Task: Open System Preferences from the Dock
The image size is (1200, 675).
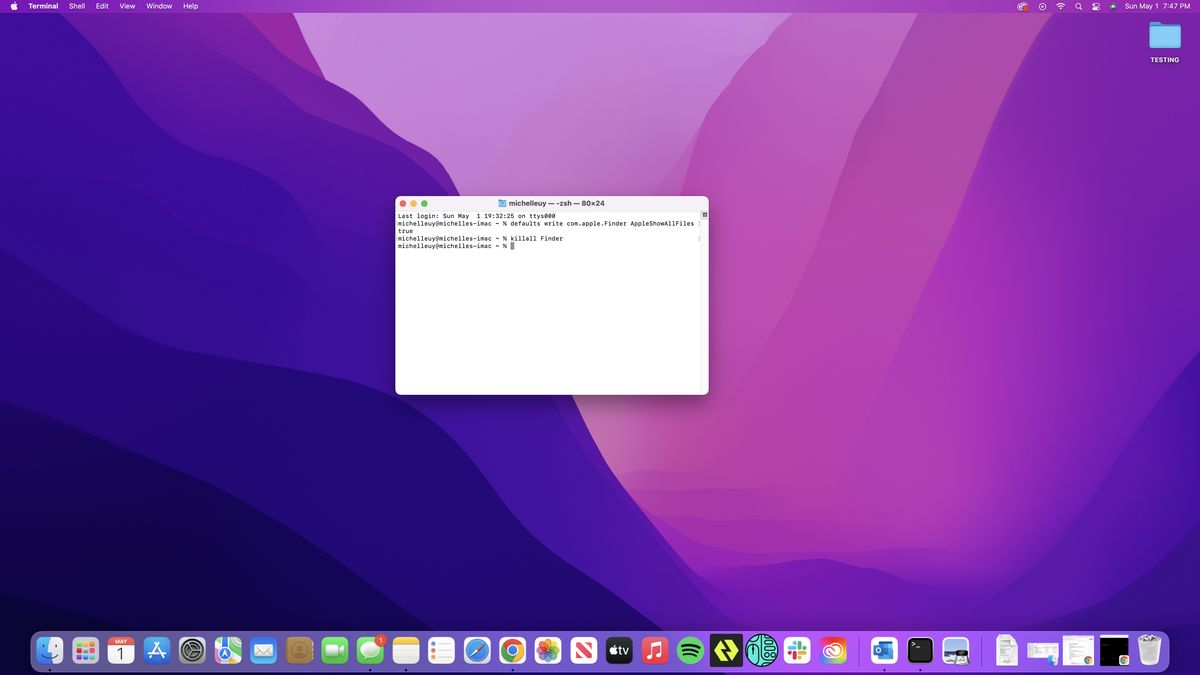Action: (191, 650)
